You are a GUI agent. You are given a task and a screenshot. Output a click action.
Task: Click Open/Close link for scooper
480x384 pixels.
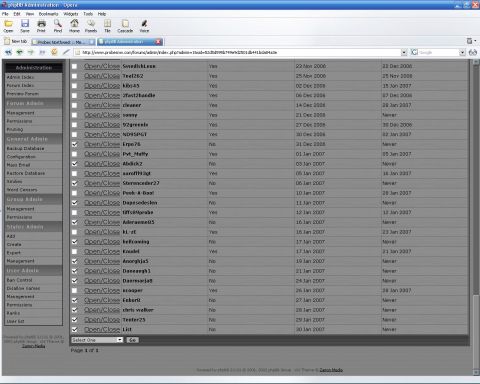coord(102,291)
